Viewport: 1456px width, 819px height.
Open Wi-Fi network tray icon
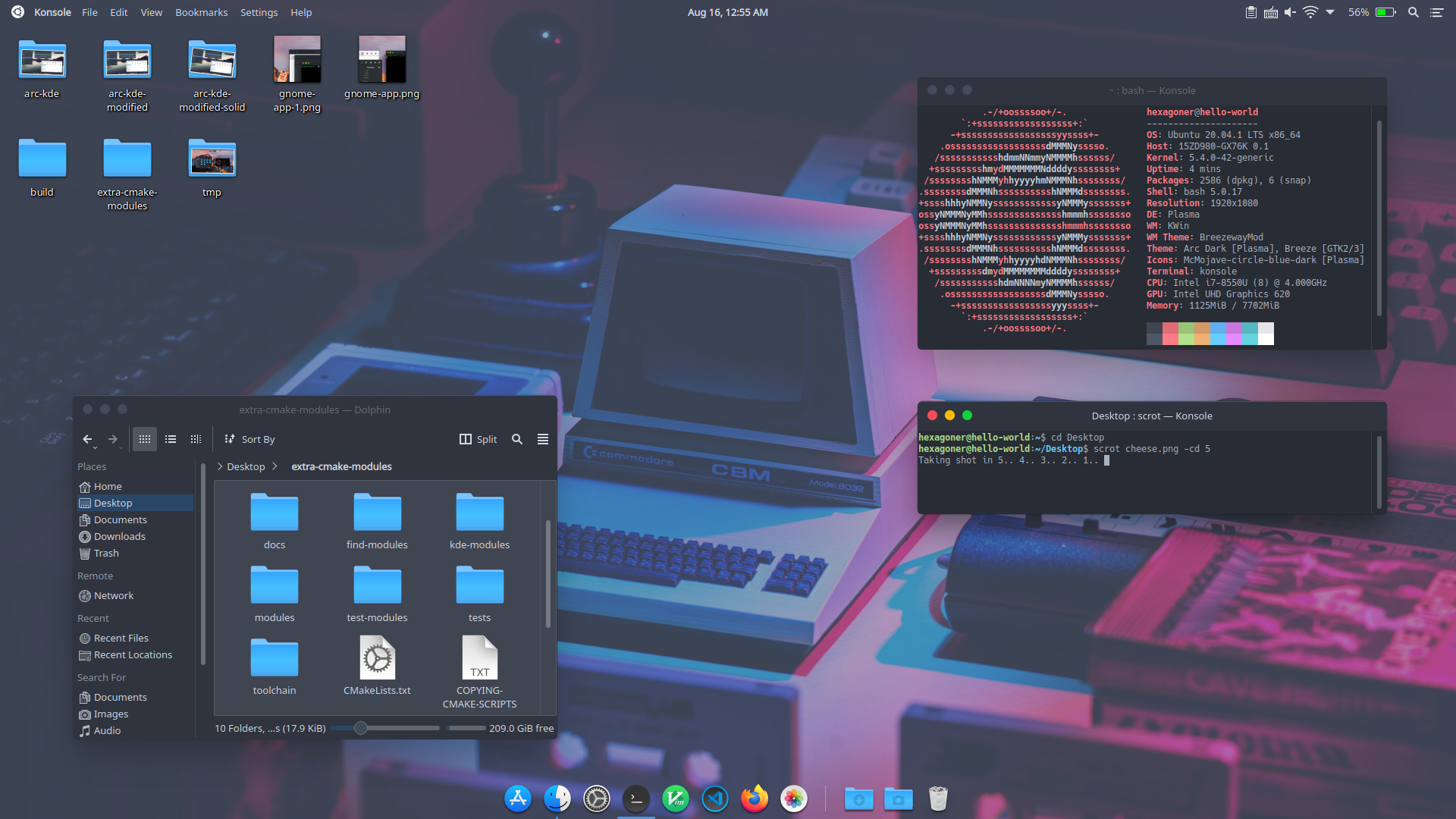[x=1310, y=12]
